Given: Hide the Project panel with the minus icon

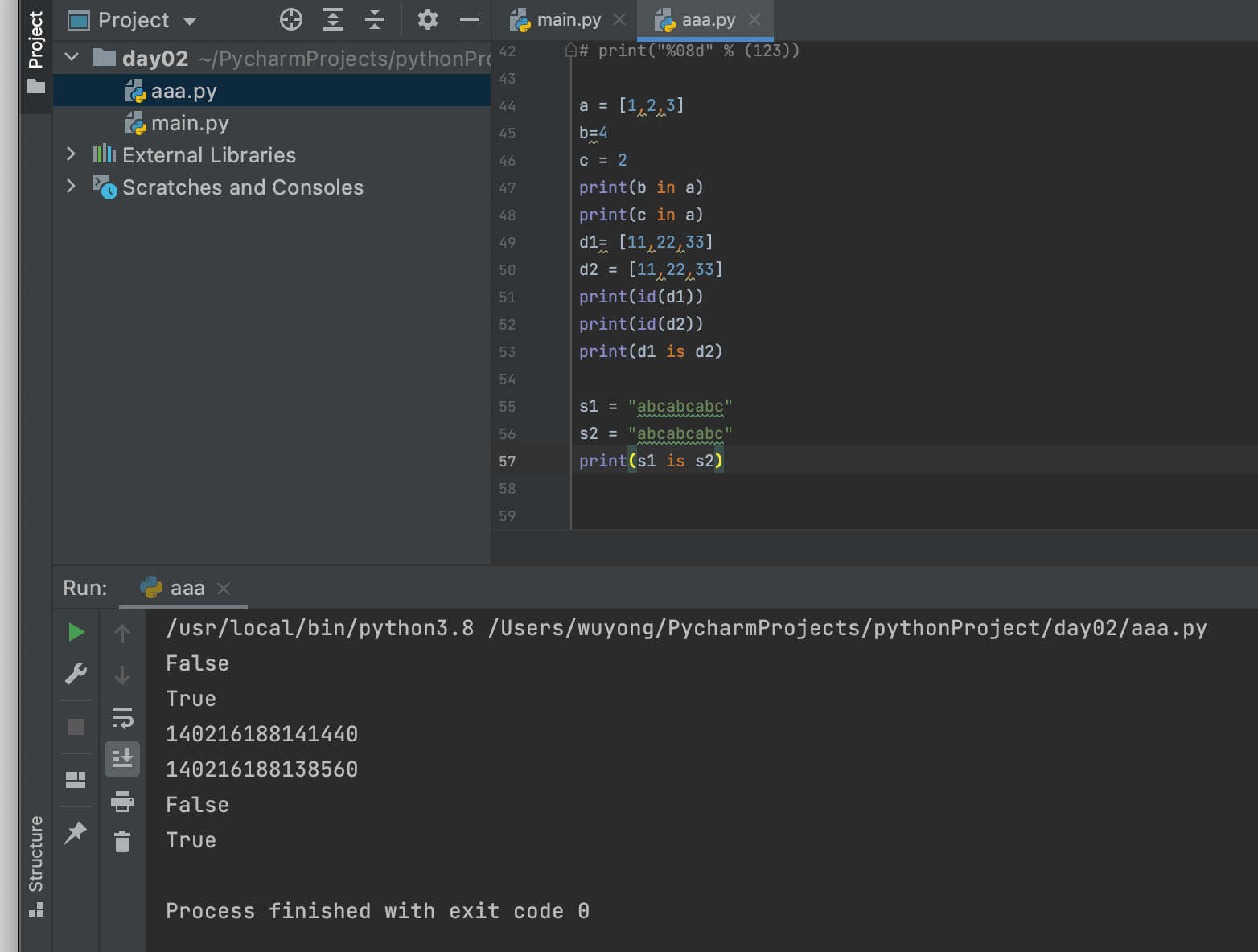Looking at the screenshot, I should click(x=470, y=19).
